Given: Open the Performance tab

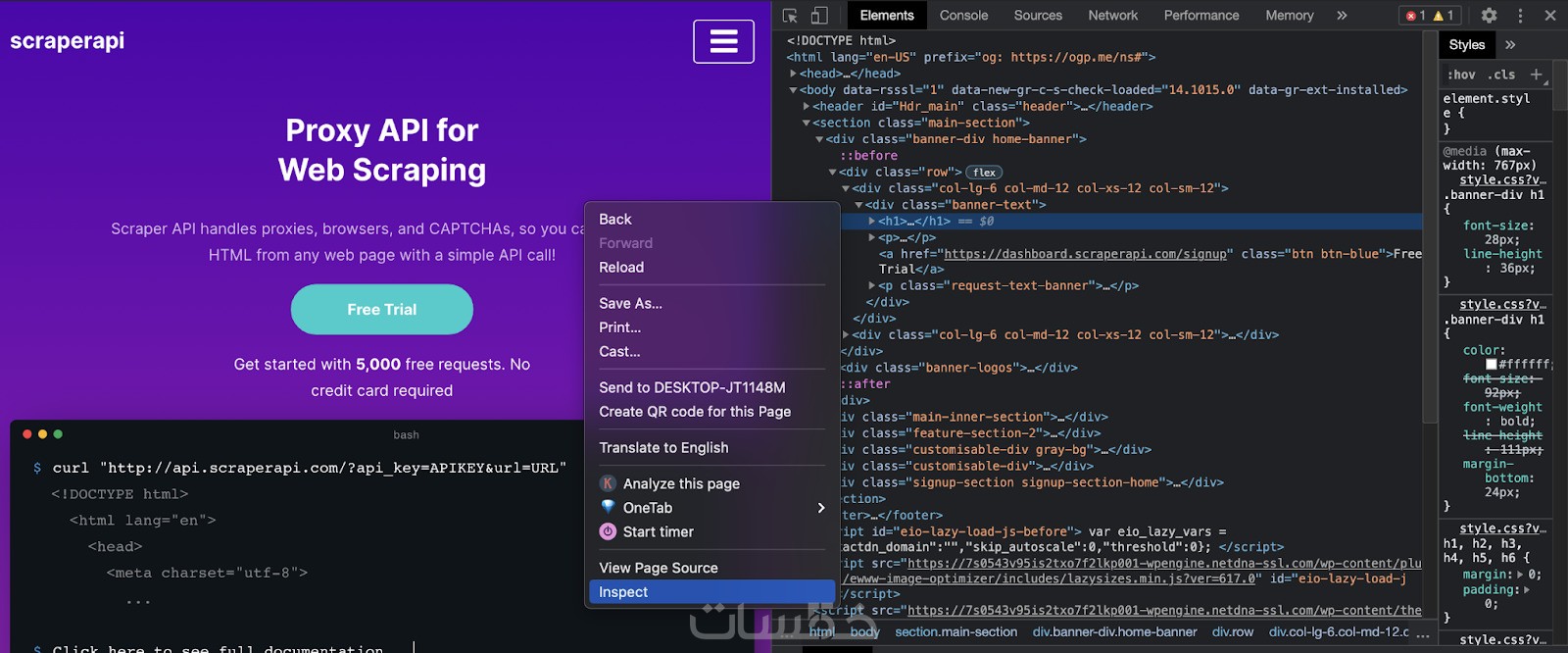Looking at the screenshot, I should point(1201,16).
